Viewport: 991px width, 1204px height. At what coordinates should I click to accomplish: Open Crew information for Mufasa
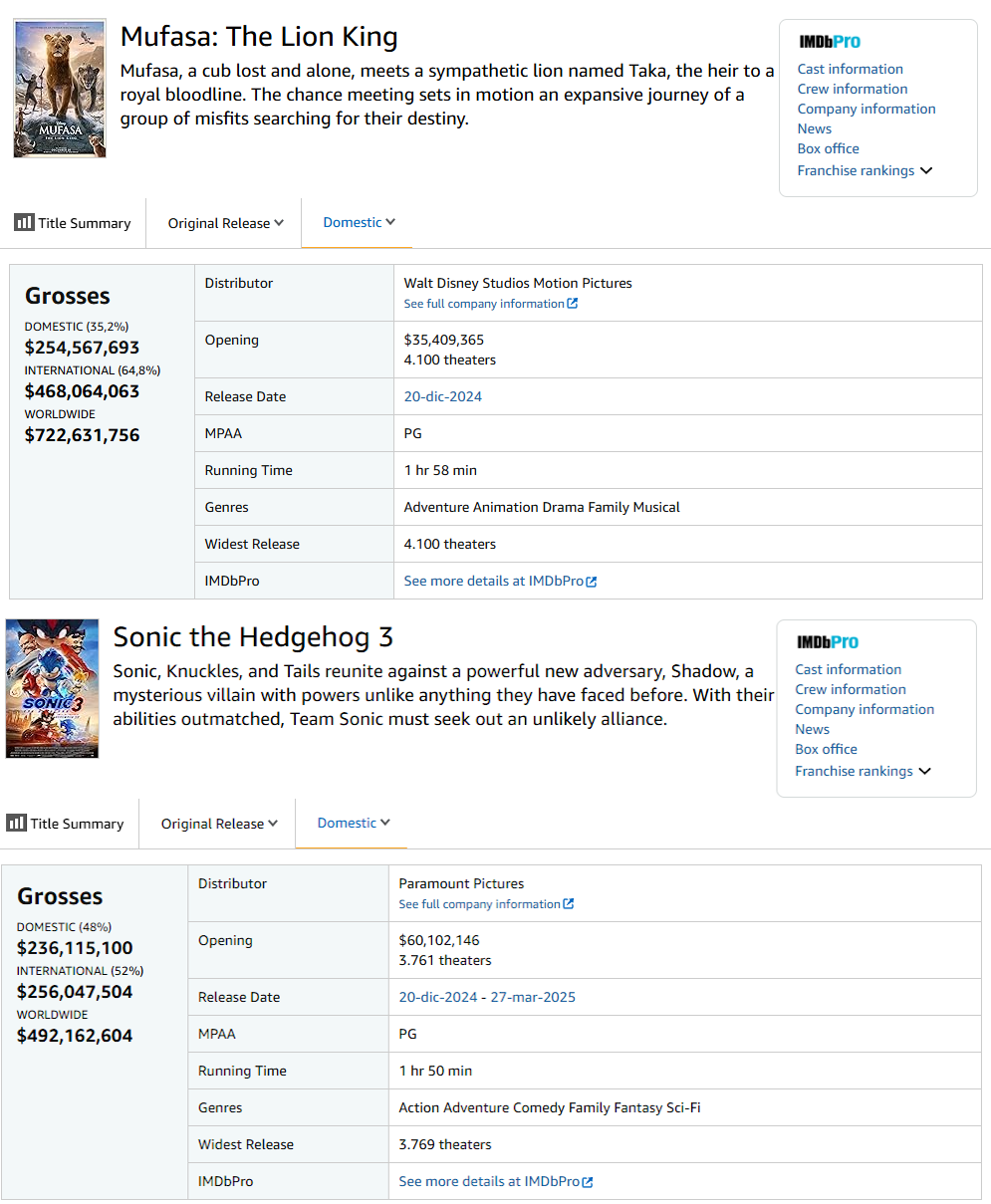point(853,89)
